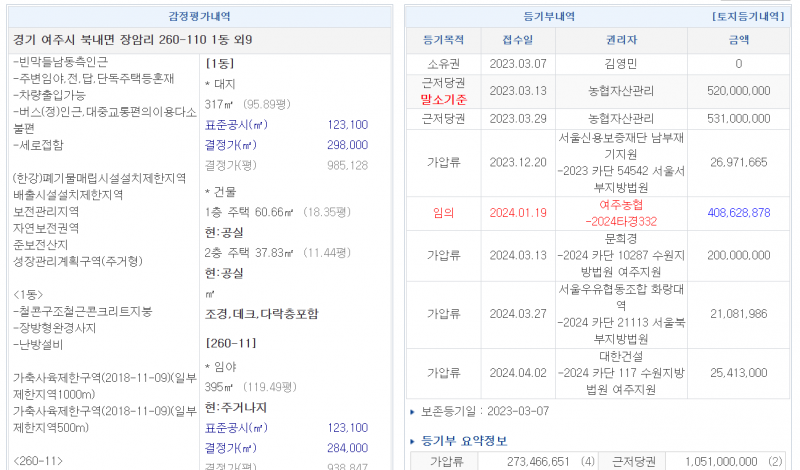Open the 토지등기내역 link

coord(747,17)
